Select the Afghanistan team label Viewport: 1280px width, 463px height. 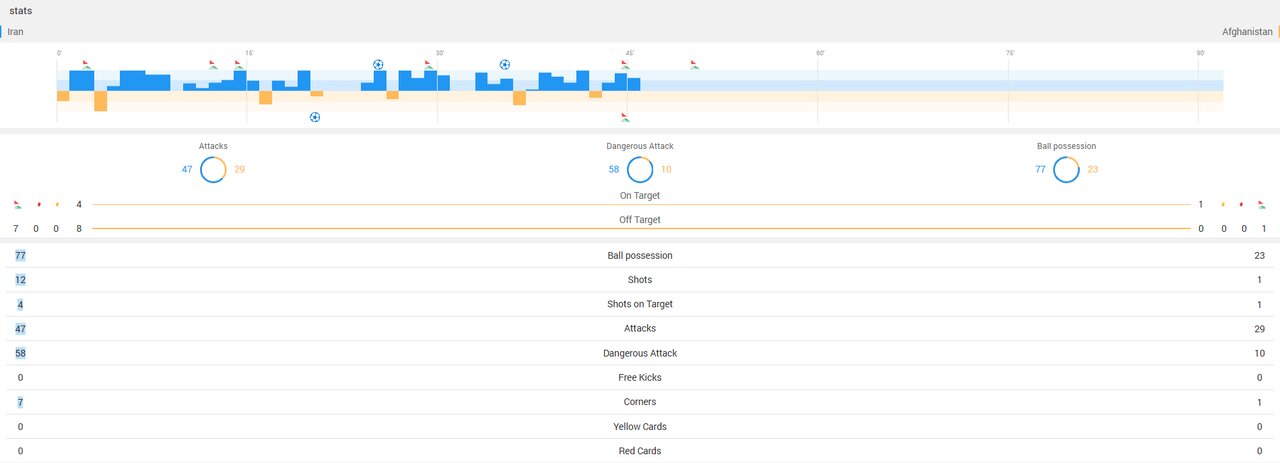[x=1246, y=32]
